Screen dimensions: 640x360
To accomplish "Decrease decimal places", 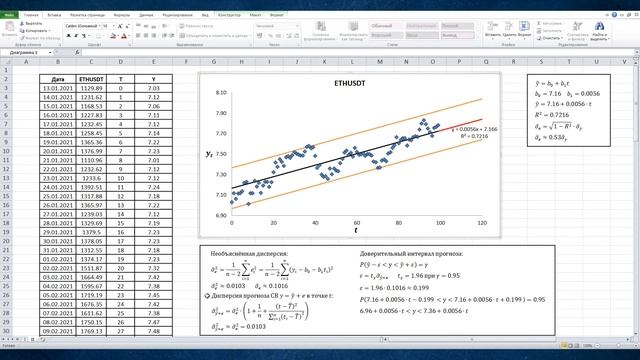I will click(296, 36).
